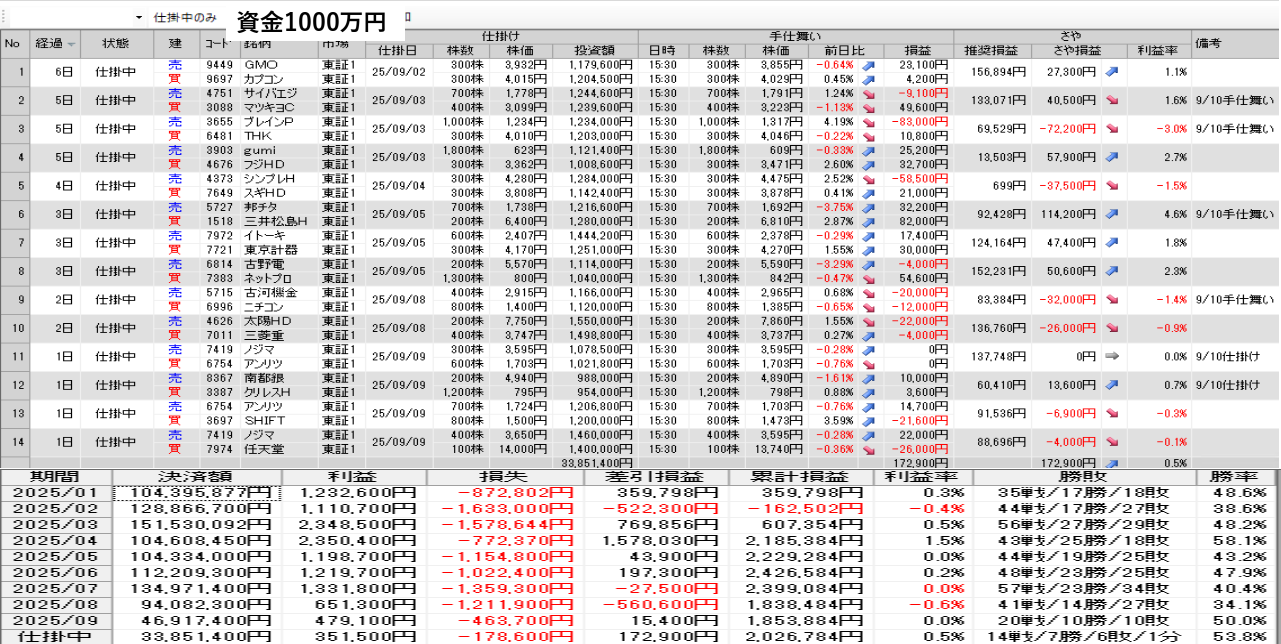Click the 利益率 column header

click(x=1158, y=50)
